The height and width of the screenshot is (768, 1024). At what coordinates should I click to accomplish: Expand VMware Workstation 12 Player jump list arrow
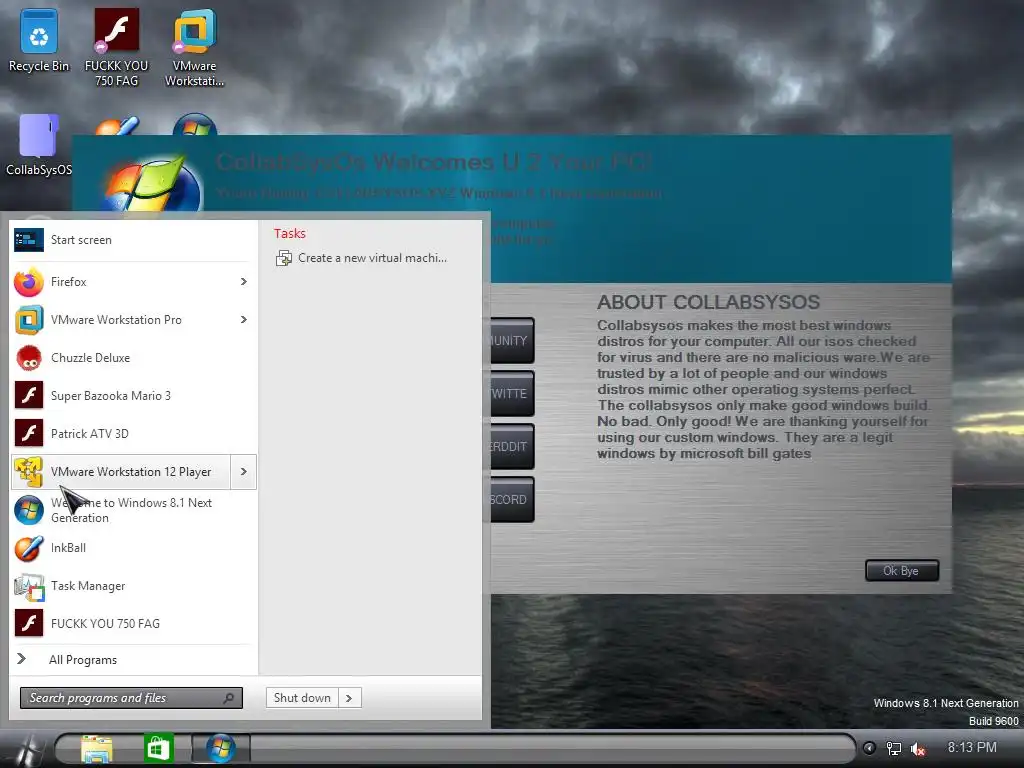pos(244,472)
